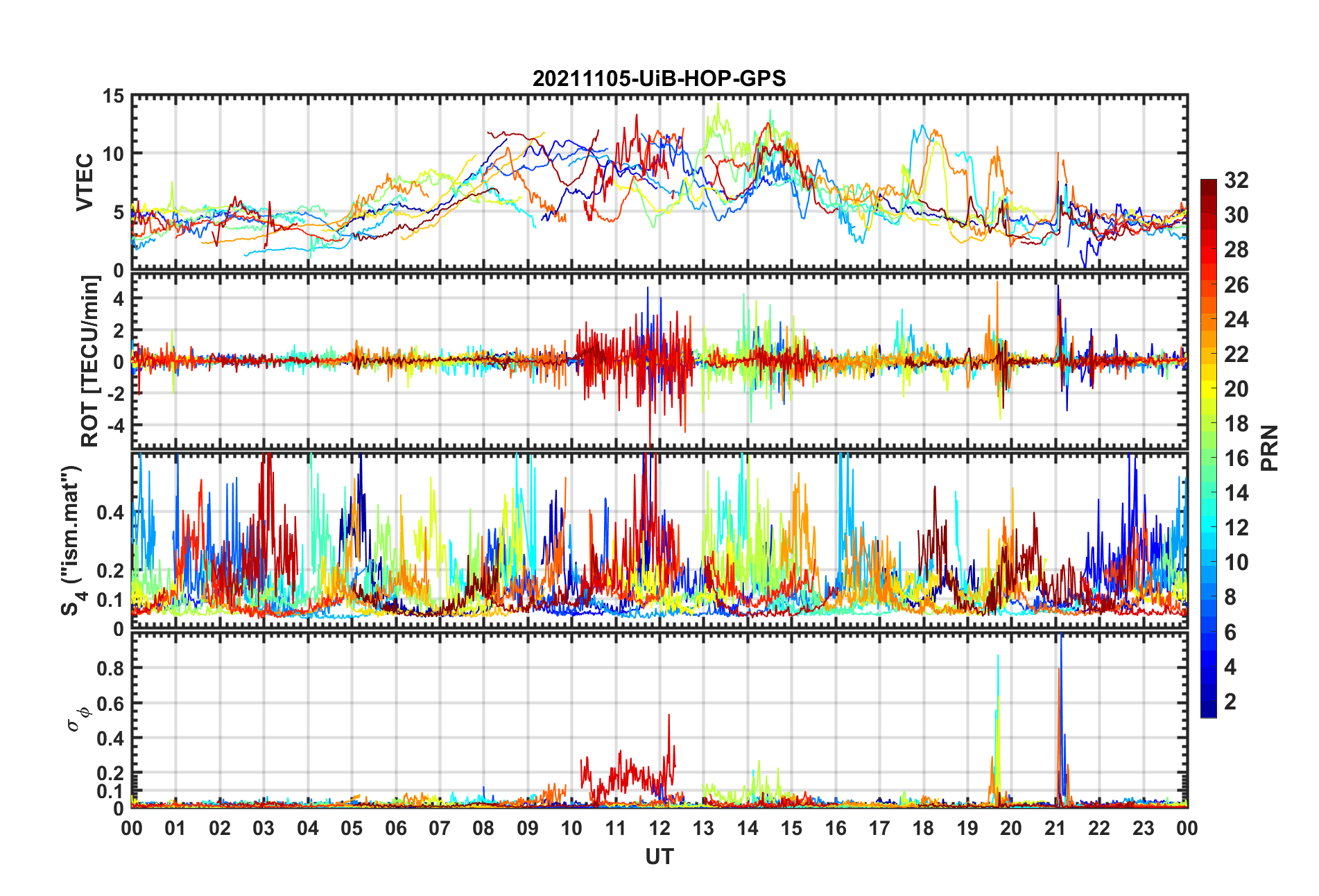Image resolution: width=1319 pixels, height=896 pixels.
Task: Select the "21" hour tick on UT axis
Action: coord(1055,828)
